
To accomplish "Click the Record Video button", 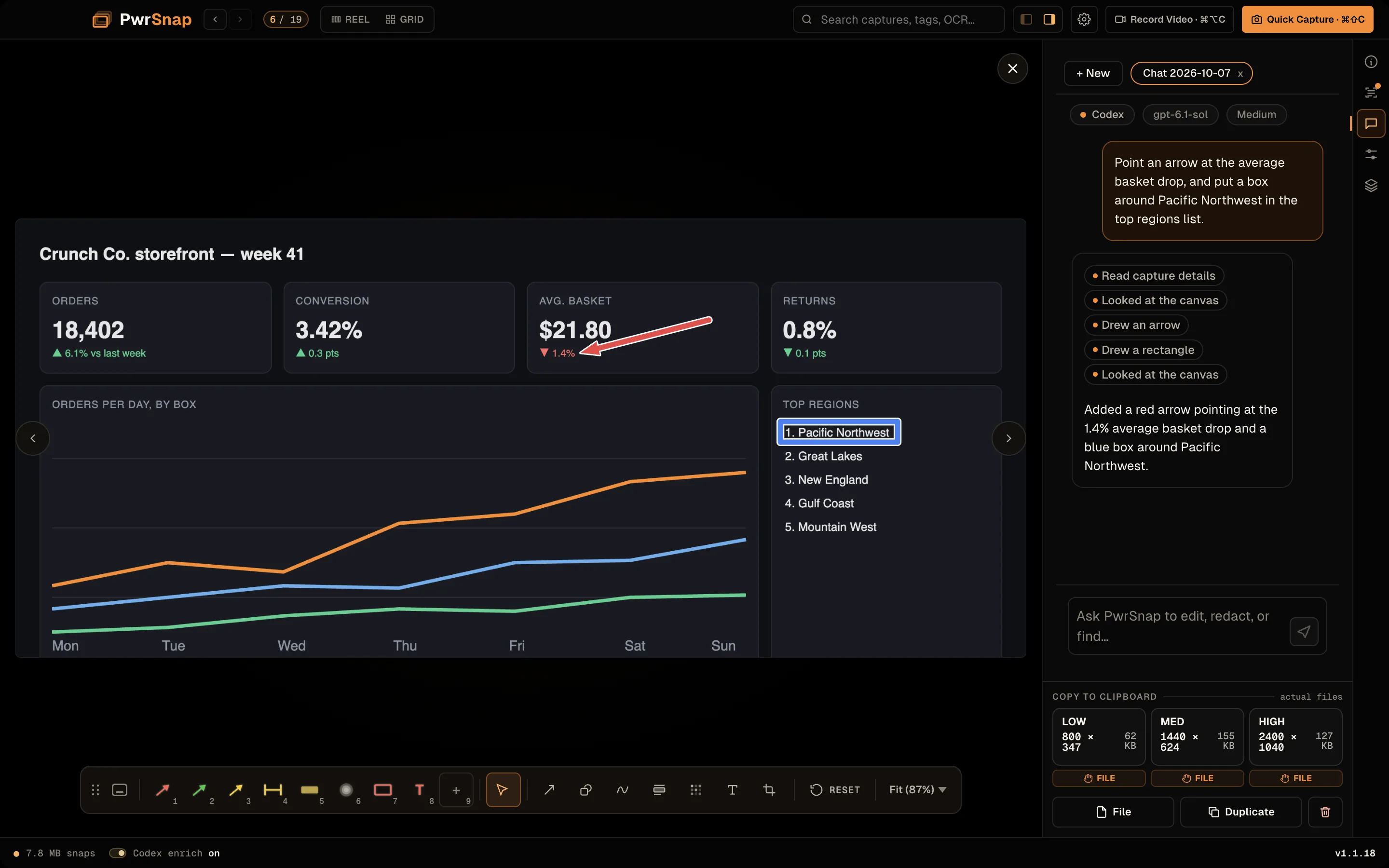I will pos(1170,19).
